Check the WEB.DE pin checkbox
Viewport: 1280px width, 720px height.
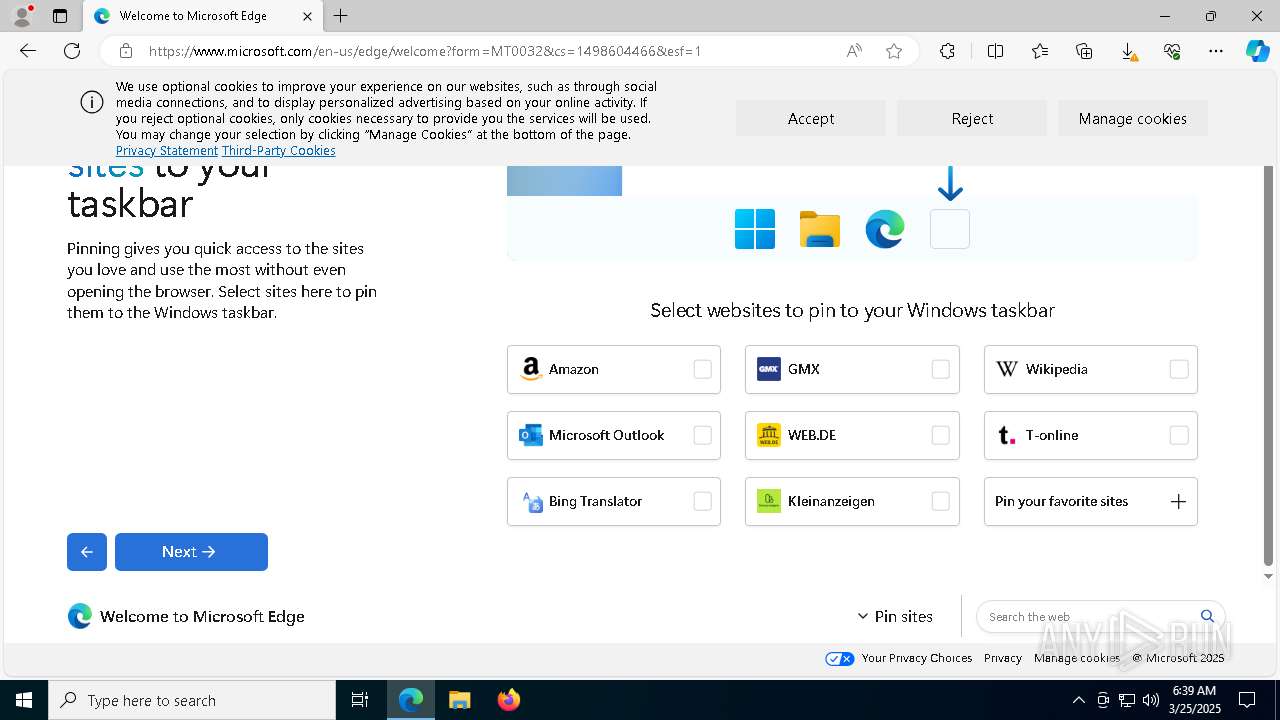coord(940,435)
